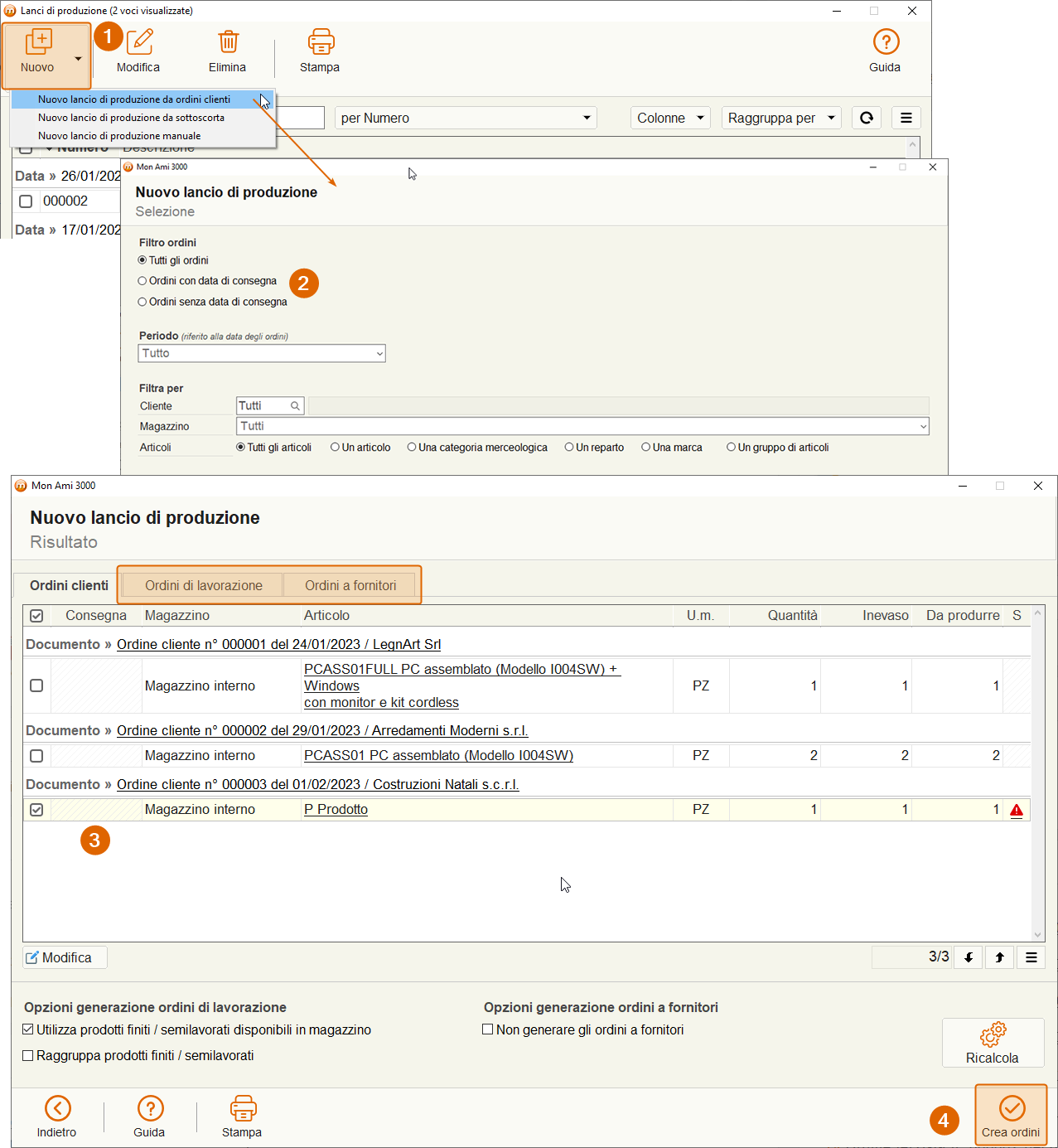
Task: Select 'Un reparto' radio button
Action: coord(569,448)
